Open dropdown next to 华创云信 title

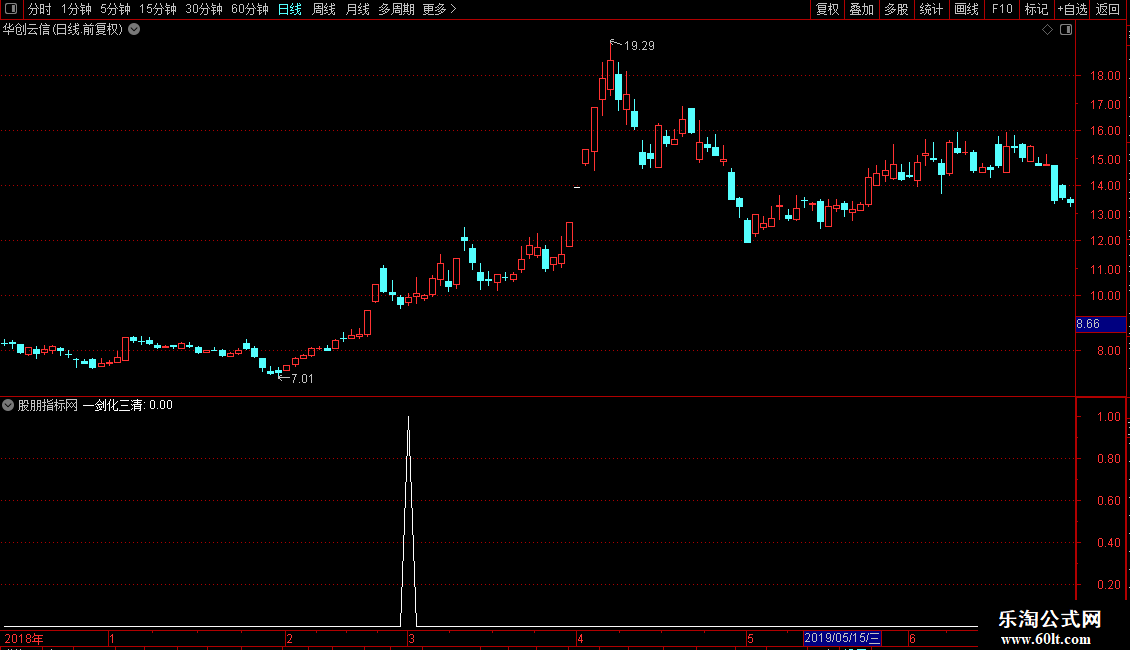[134, 30]
